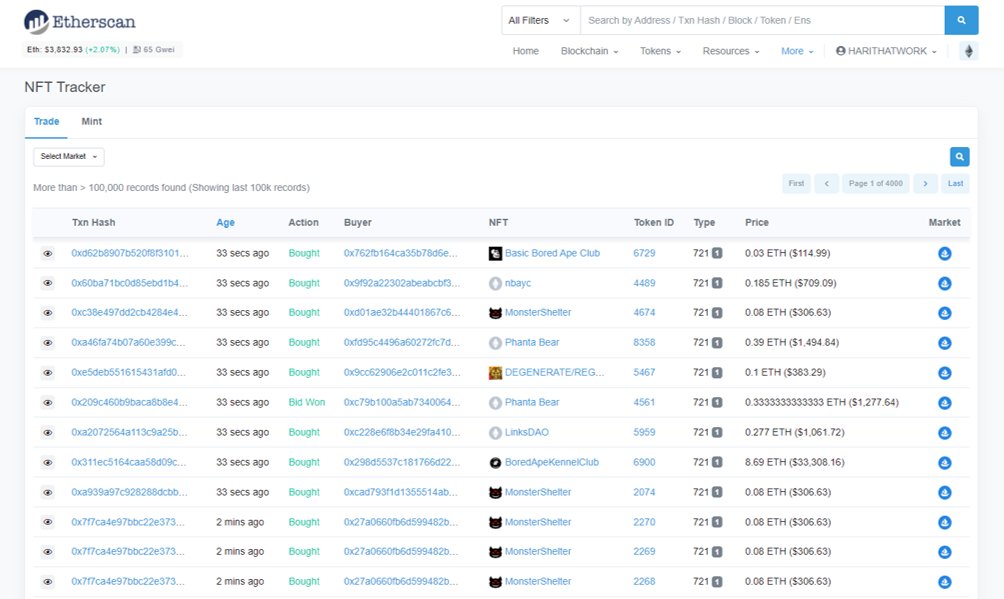1004x599 pixels.
Task: Expand the Resources menu
Action: click(x=731, y=51)
